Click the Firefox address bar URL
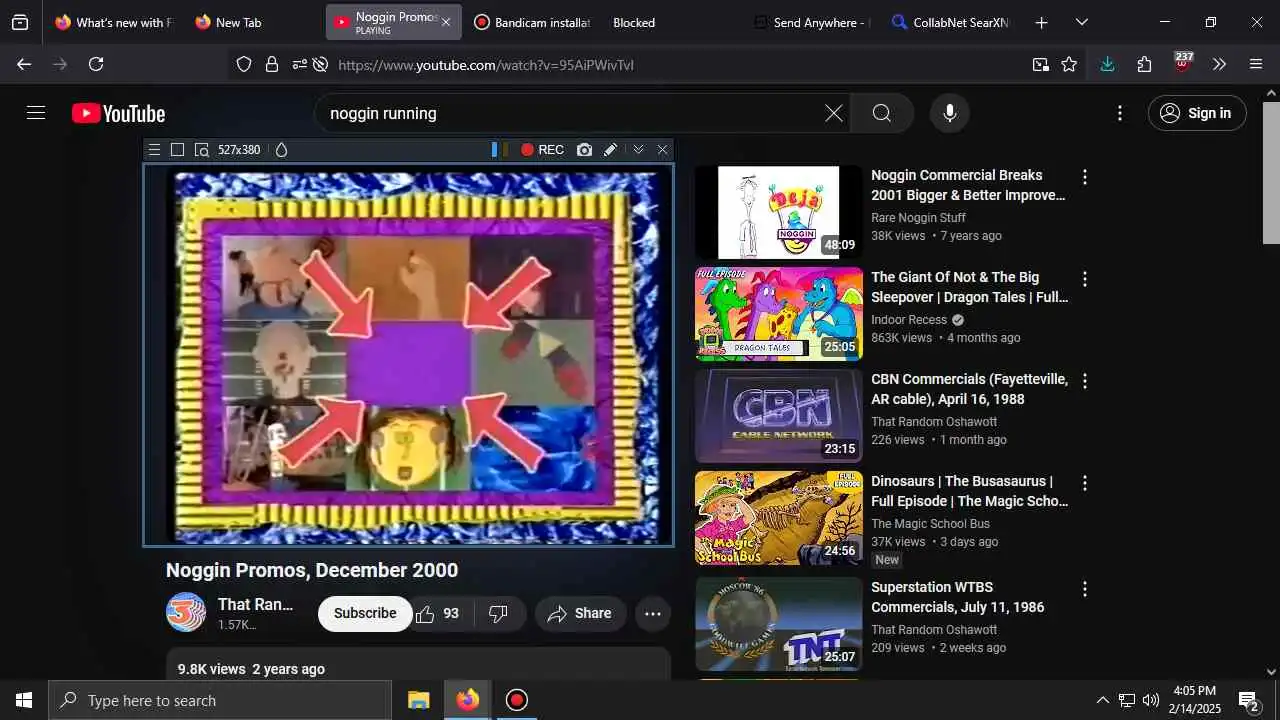This screenshot has height=720, width=1280. click(486, 65)
